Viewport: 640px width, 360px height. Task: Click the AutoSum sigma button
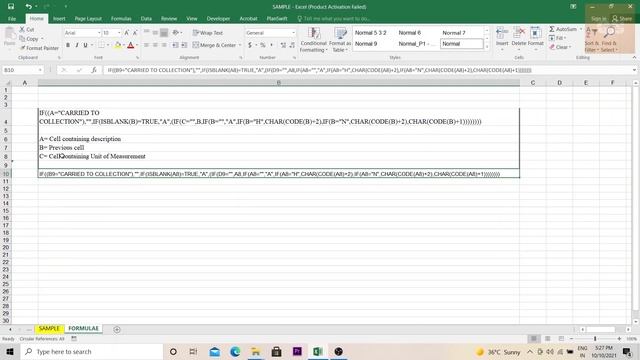[562, 29]
